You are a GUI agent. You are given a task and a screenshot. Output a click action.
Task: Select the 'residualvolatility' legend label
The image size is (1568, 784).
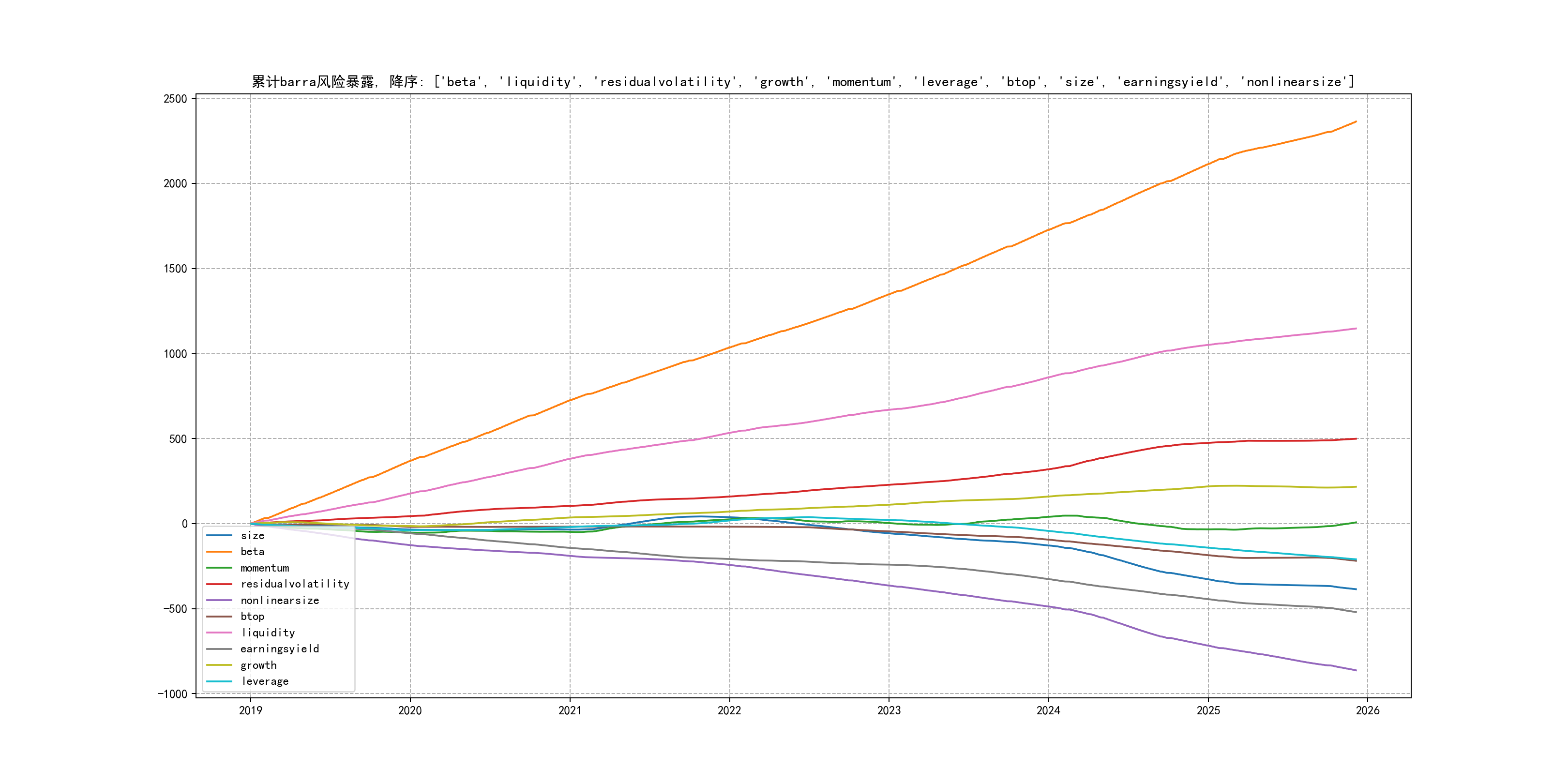(295, 584)
